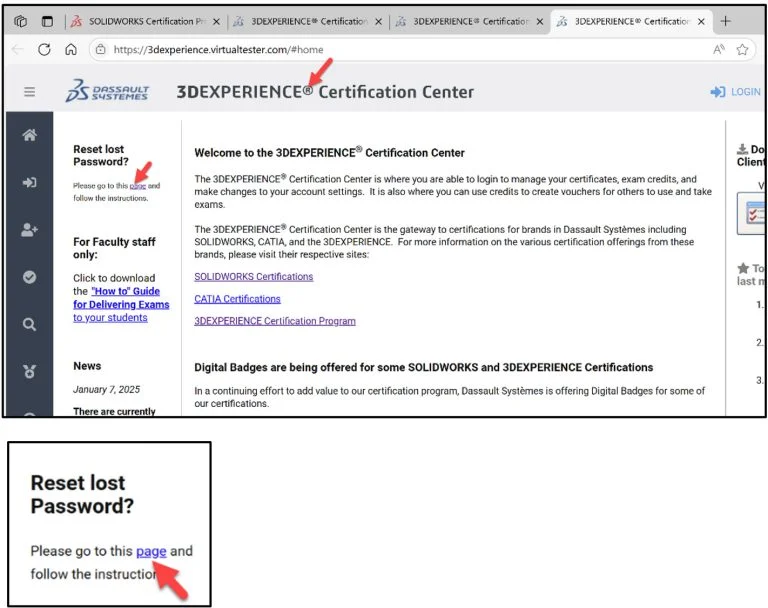
Task: Go to the browser home page button
Action: 70,49
